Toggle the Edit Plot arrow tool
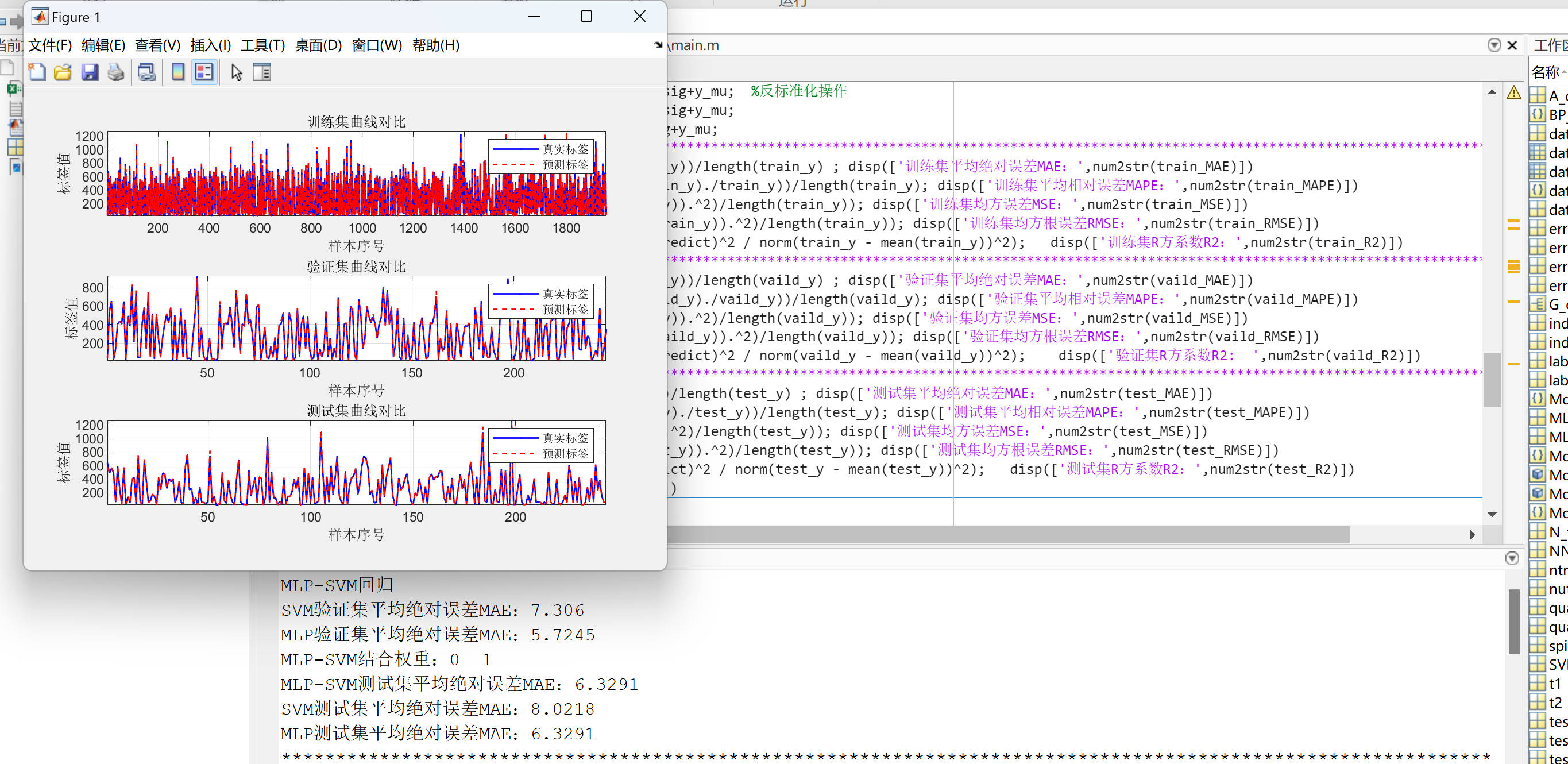 tap(236, 72)
